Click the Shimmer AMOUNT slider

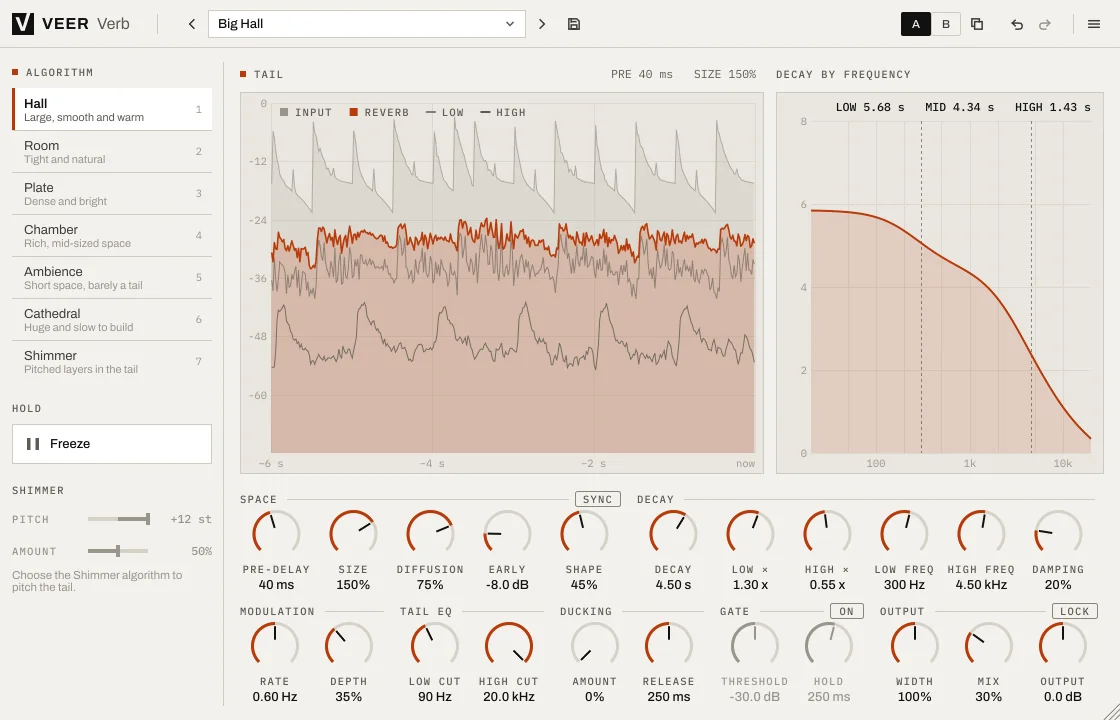click(x=119, y=551)
